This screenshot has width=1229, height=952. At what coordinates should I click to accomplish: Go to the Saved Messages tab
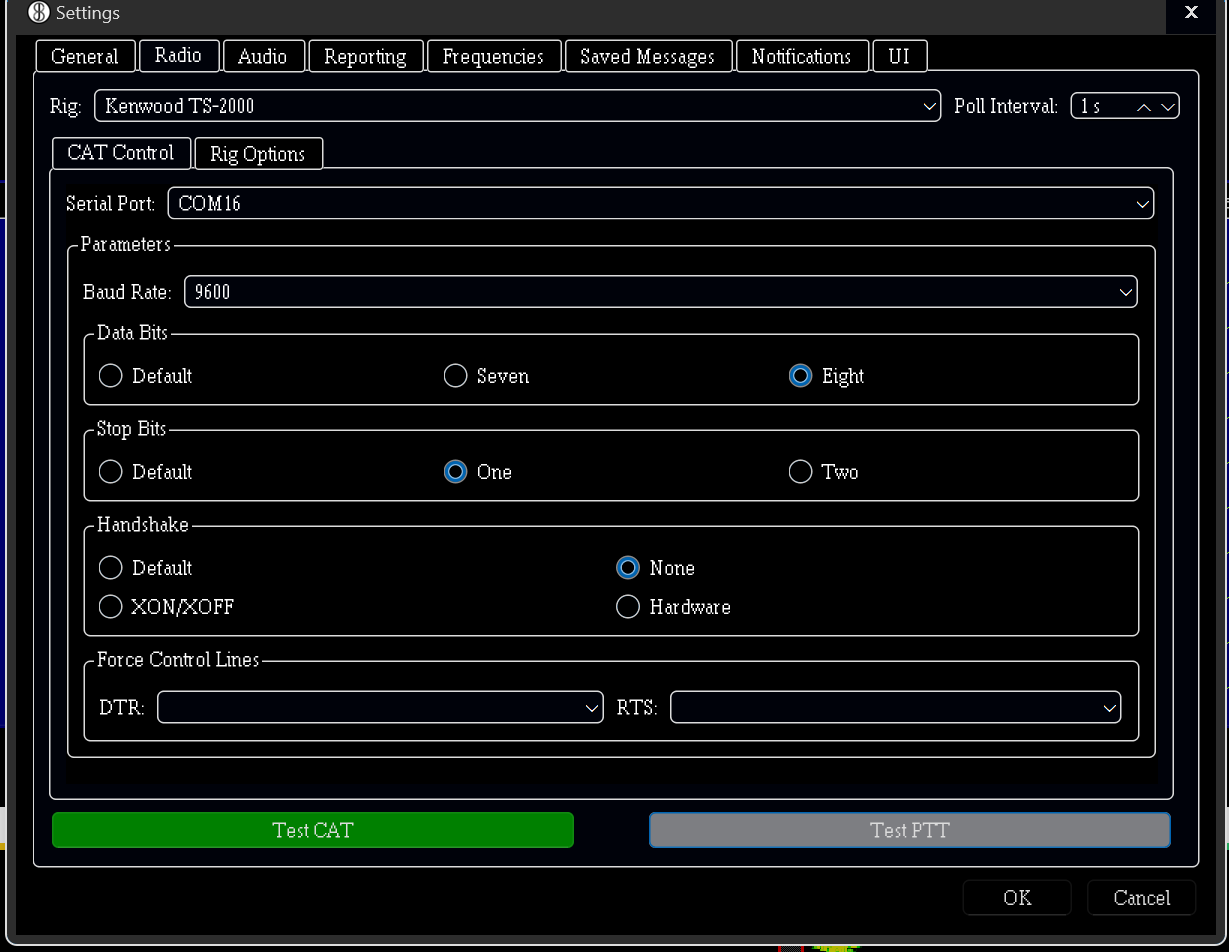point(647,57)
